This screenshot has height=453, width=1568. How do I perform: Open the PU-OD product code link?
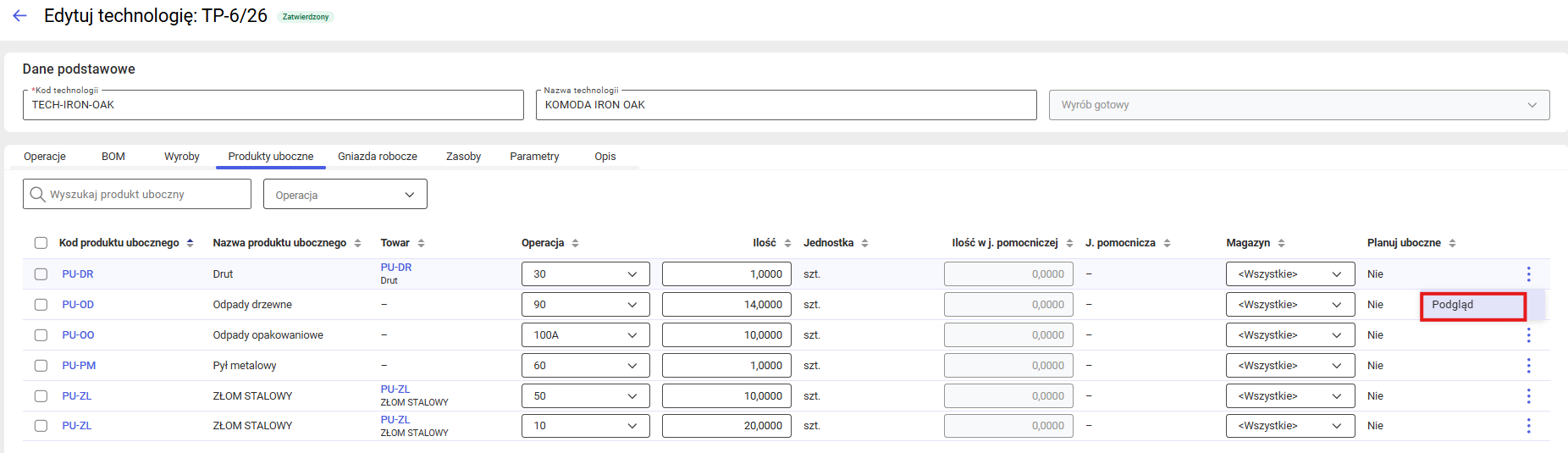point(78,305)
